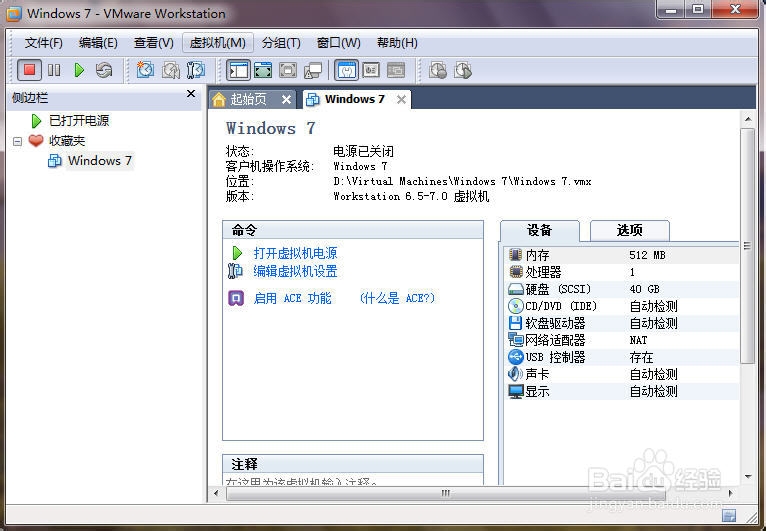
Task: Click the appliance view toolbar icon
Action: [371, 70]
